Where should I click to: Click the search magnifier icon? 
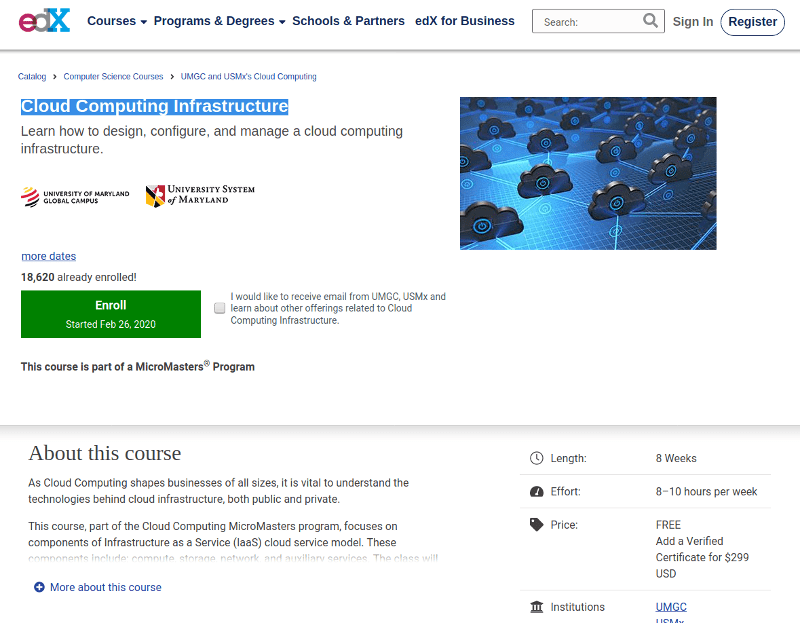click(650, 21)
